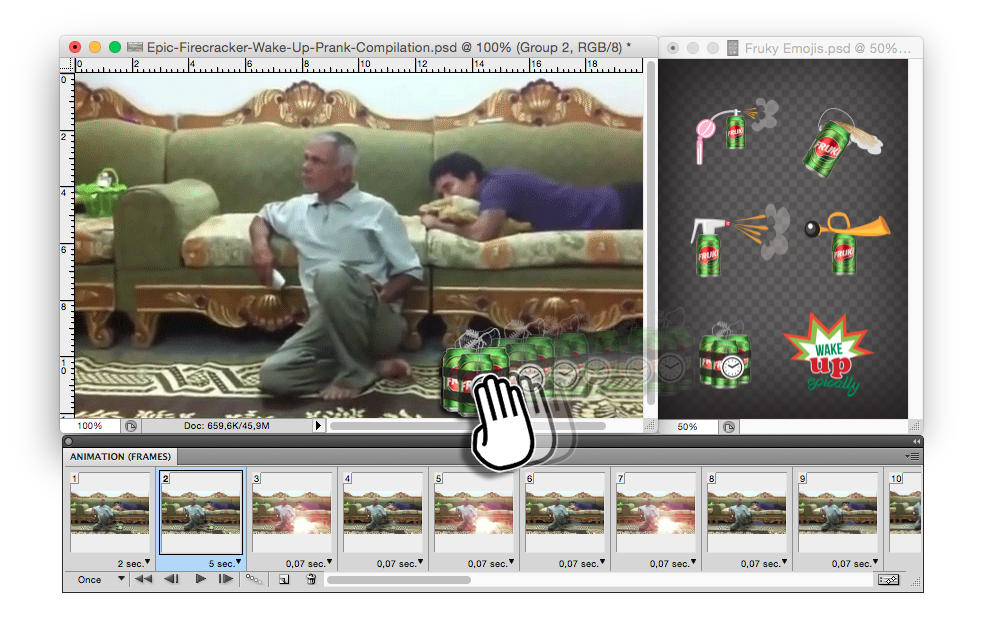This screenshot has width=1001, height=634.
Task: Select the next animation frame button
Action: 225,579
